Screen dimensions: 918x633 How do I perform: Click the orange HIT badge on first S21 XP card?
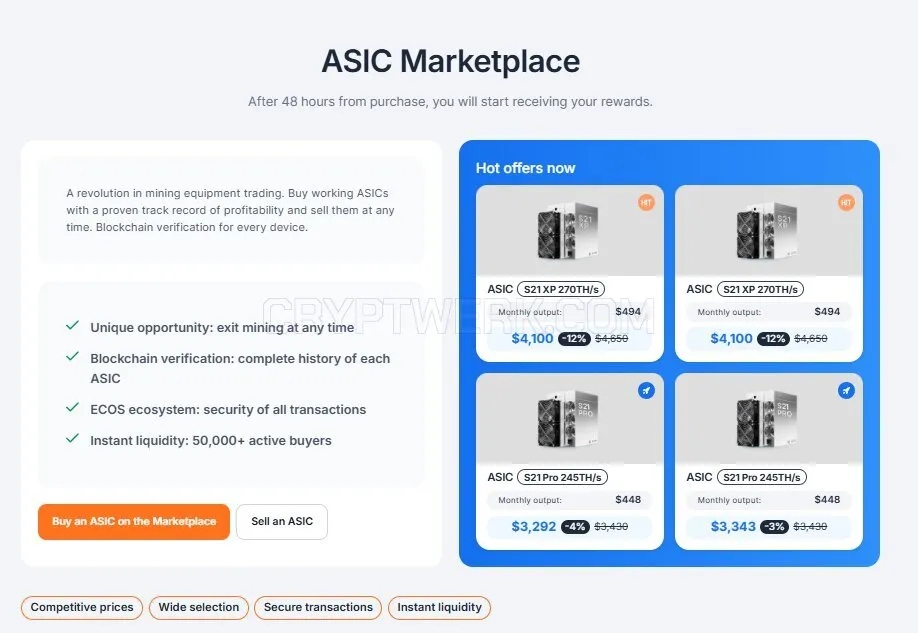coord(646,203)
